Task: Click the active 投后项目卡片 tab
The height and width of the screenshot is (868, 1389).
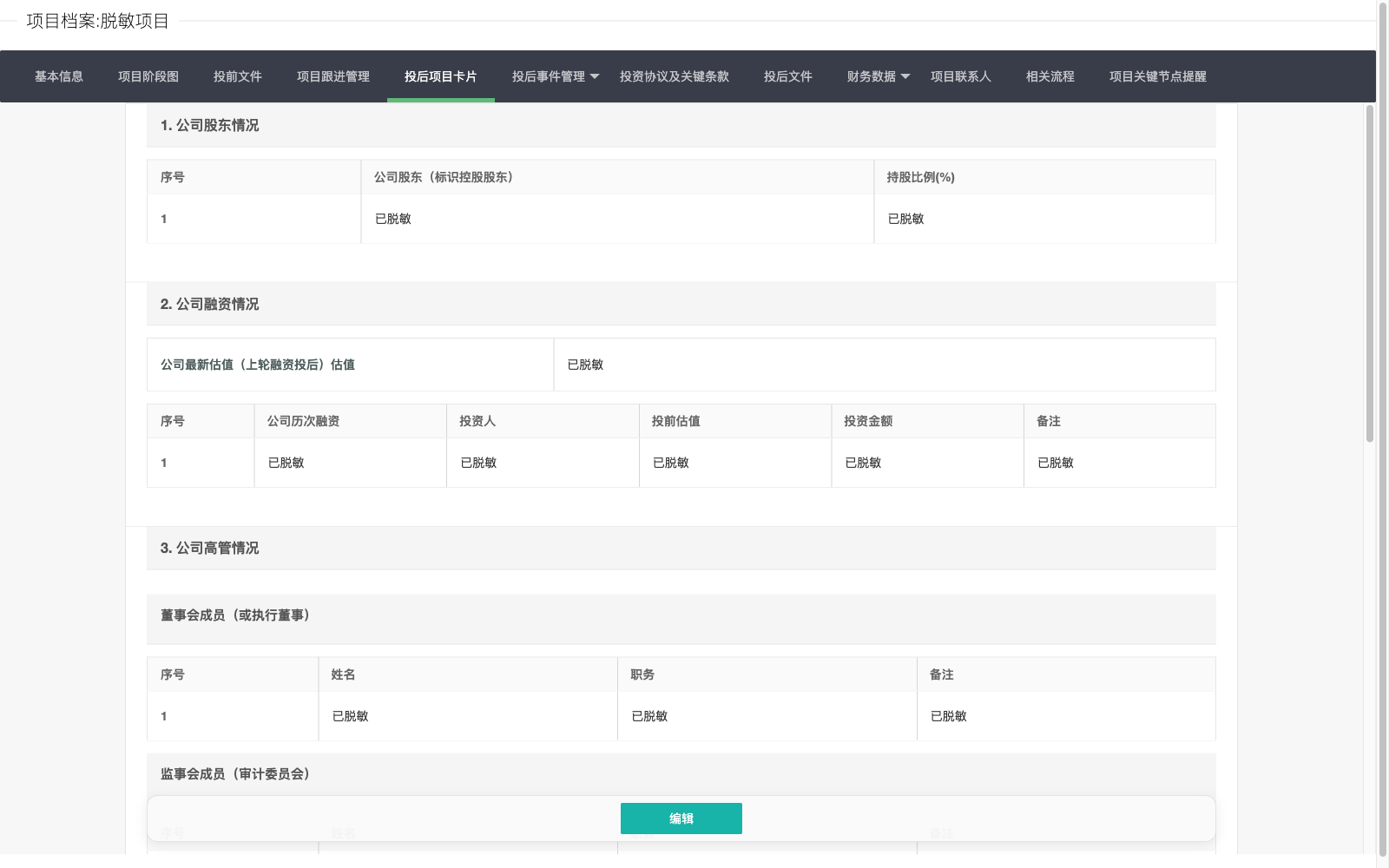Action: (x=441, y=76)
